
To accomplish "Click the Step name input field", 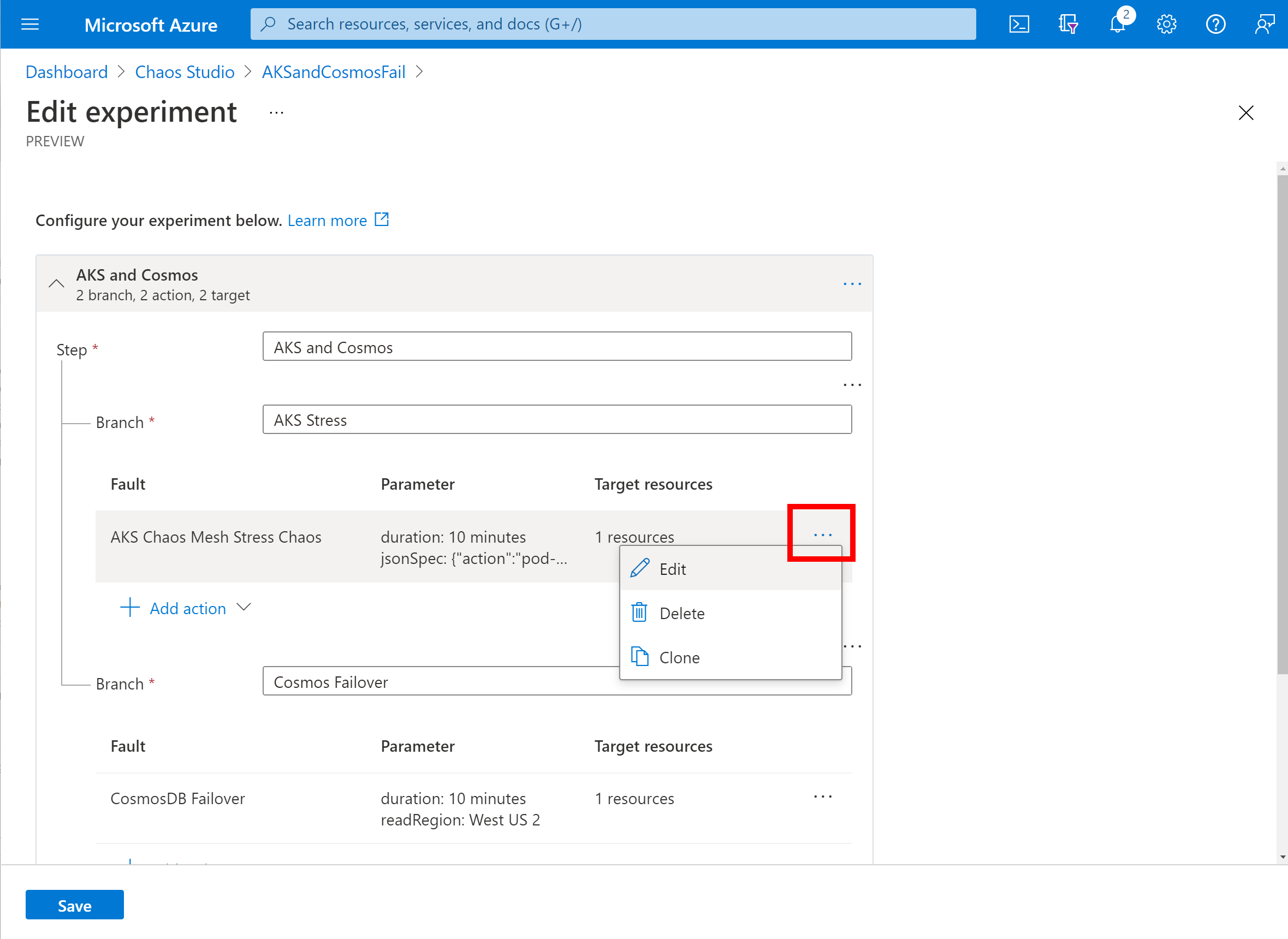I will [558, 347].
